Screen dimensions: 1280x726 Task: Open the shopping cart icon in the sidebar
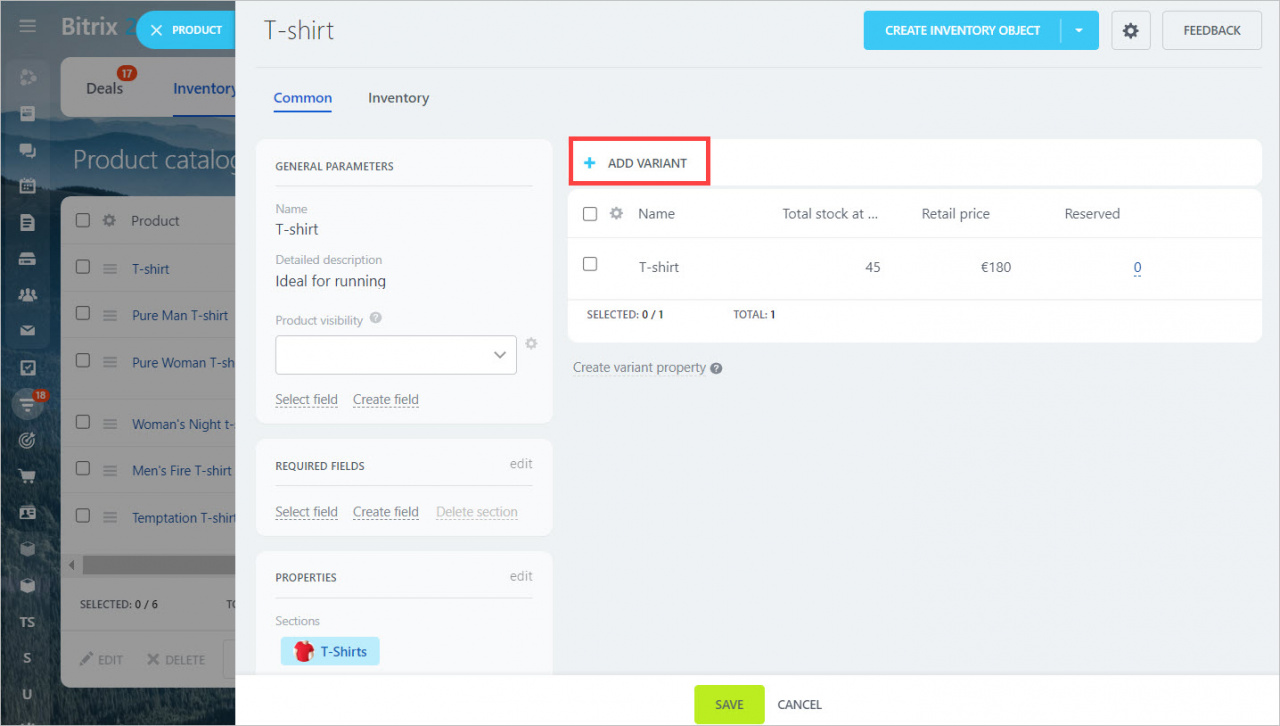(x=28, y=476)
